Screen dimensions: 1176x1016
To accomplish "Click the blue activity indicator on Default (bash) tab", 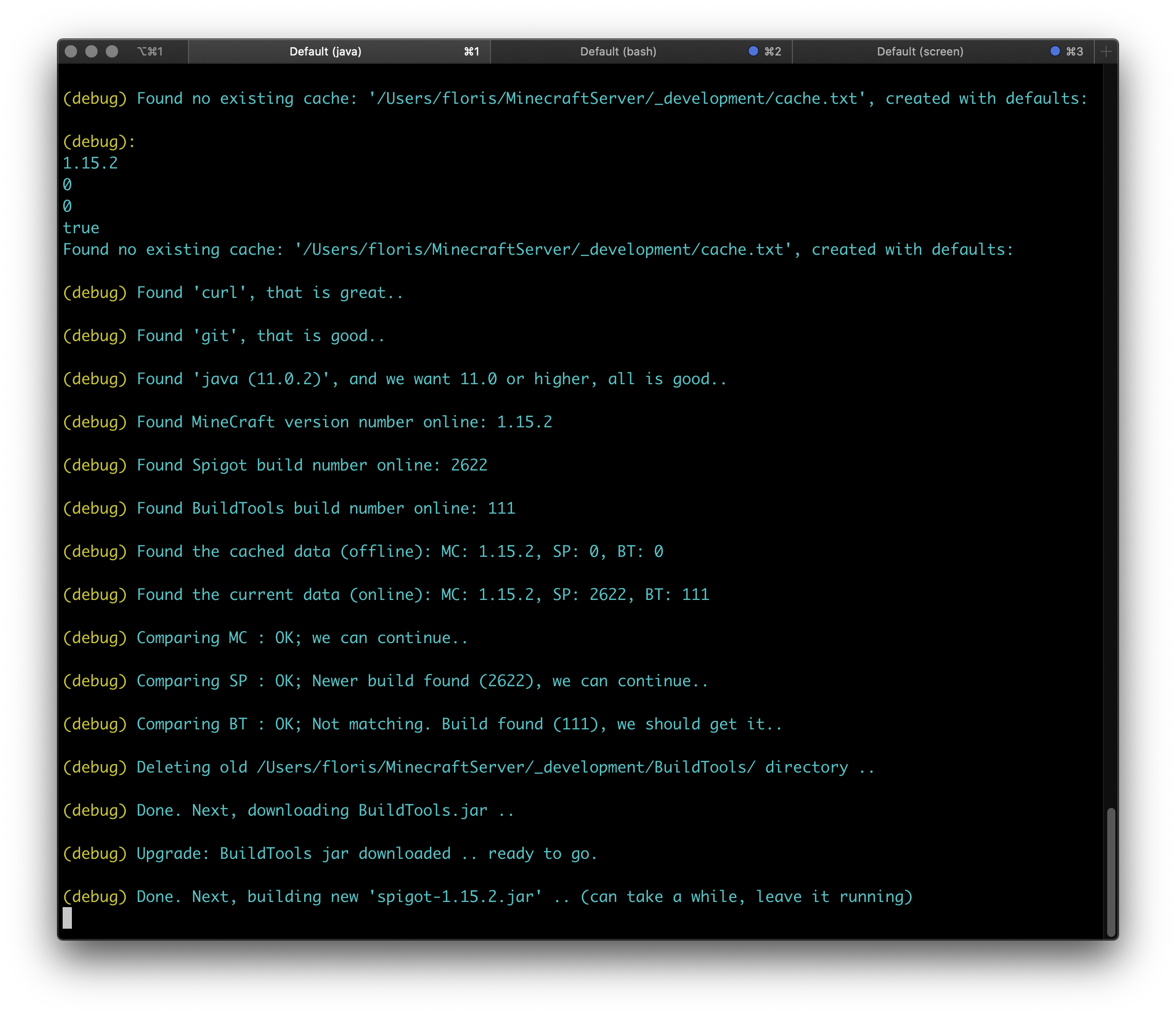I will [x=753, y=51].
